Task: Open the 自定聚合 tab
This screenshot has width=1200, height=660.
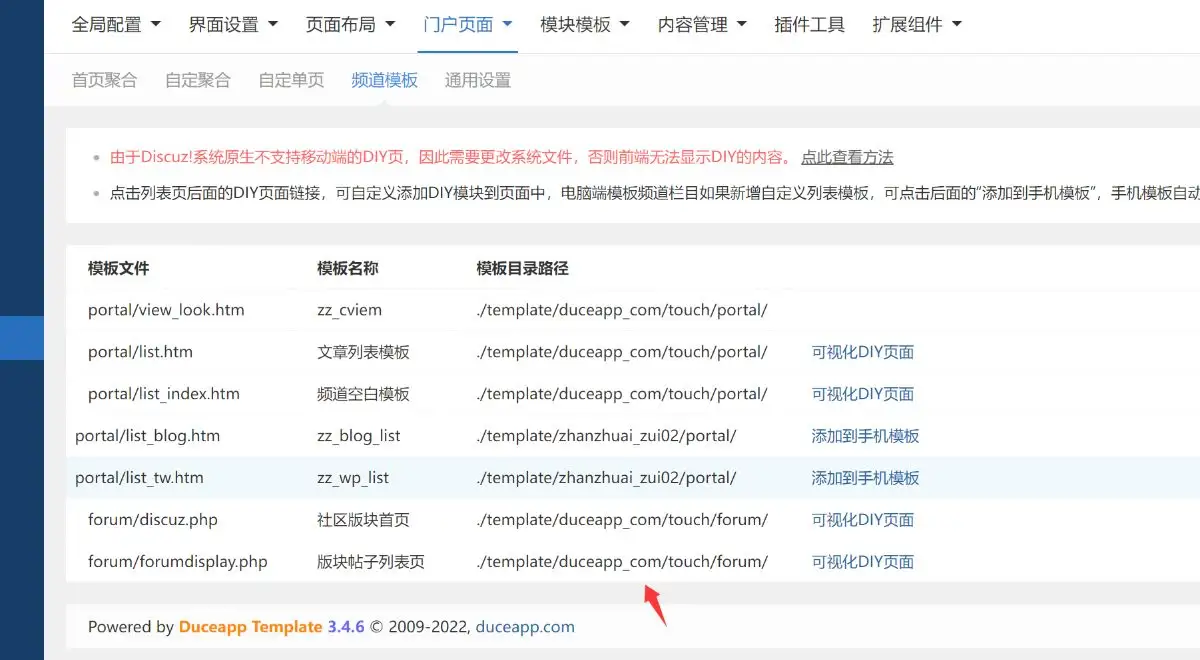Action: coord(197,80)
